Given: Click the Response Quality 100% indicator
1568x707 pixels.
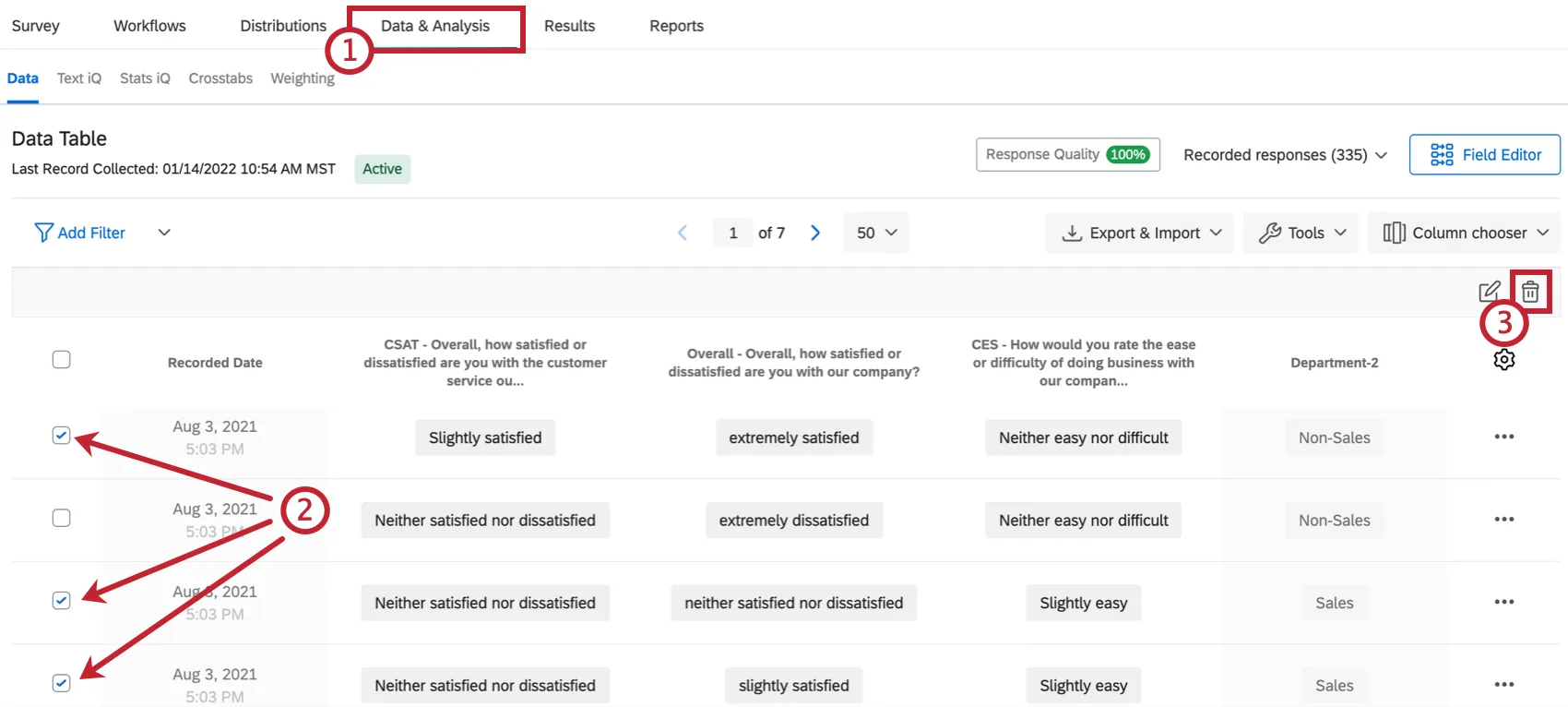Looking at the screenshot, I should (x=1067, y=154).
